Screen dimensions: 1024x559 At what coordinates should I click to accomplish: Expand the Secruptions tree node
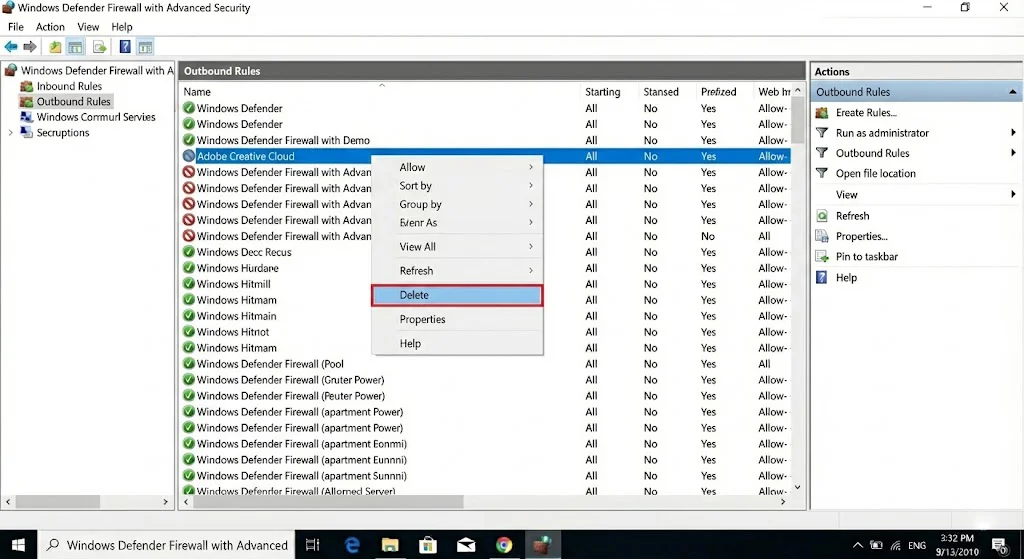(11, 133)
